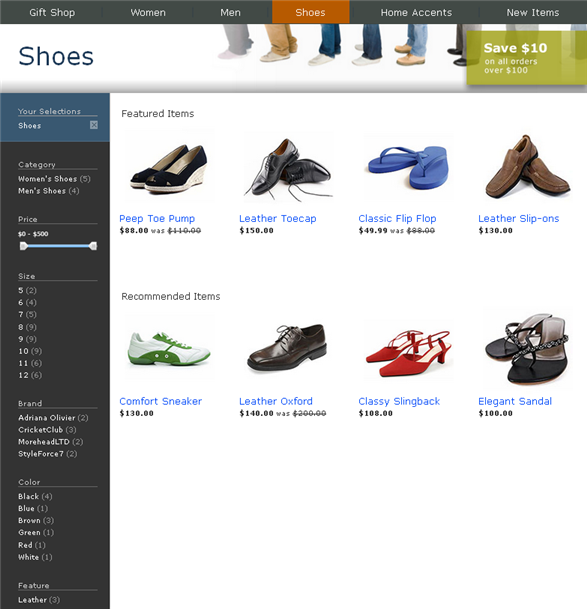Filter by Blue color
The image size is (587, 609).
pyautogui.click(x=33, y=509)
